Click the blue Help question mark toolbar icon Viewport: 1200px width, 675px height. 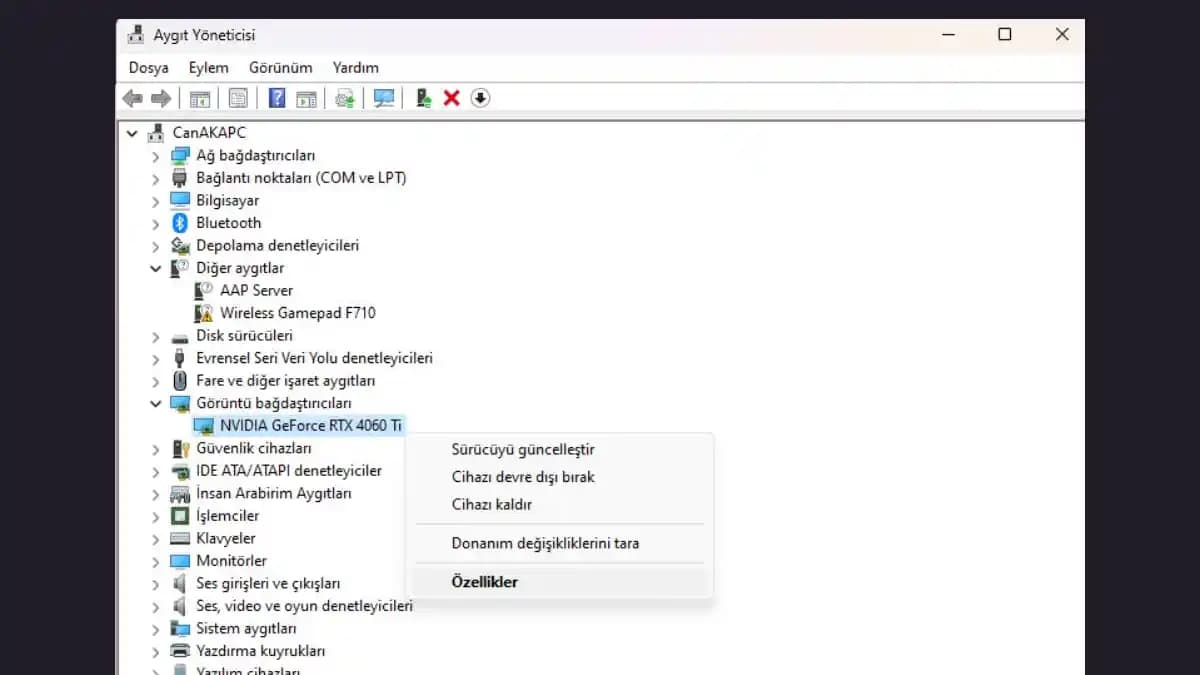(x=277, y=98)
